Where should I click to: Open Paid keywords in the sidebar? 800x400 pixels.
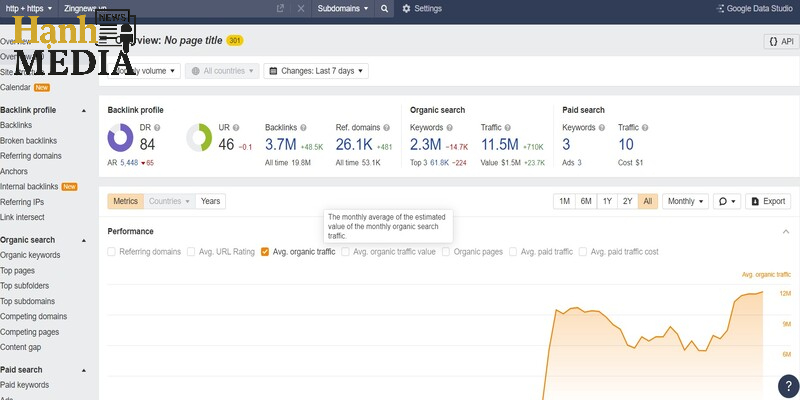[24, 385]
